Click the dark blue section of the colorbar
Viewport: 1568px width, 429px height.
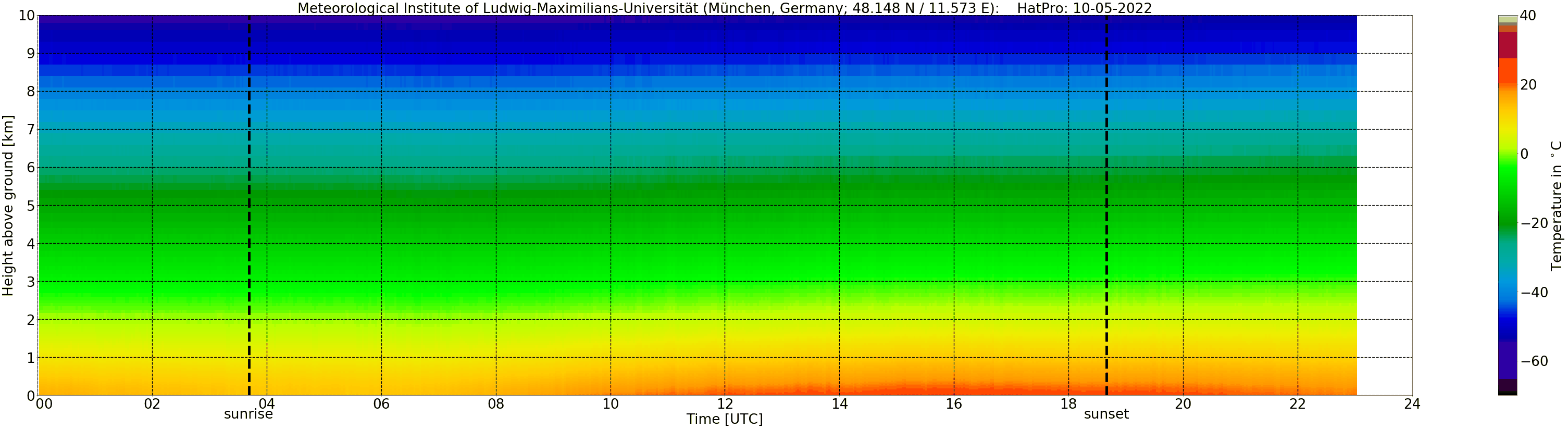(x=1507, y=329)
